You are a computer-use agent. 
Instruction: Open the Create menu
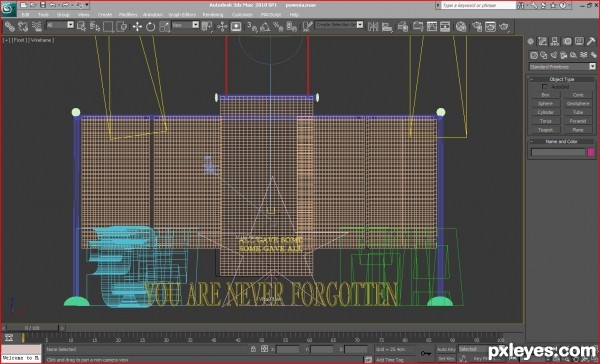point(105,15)
